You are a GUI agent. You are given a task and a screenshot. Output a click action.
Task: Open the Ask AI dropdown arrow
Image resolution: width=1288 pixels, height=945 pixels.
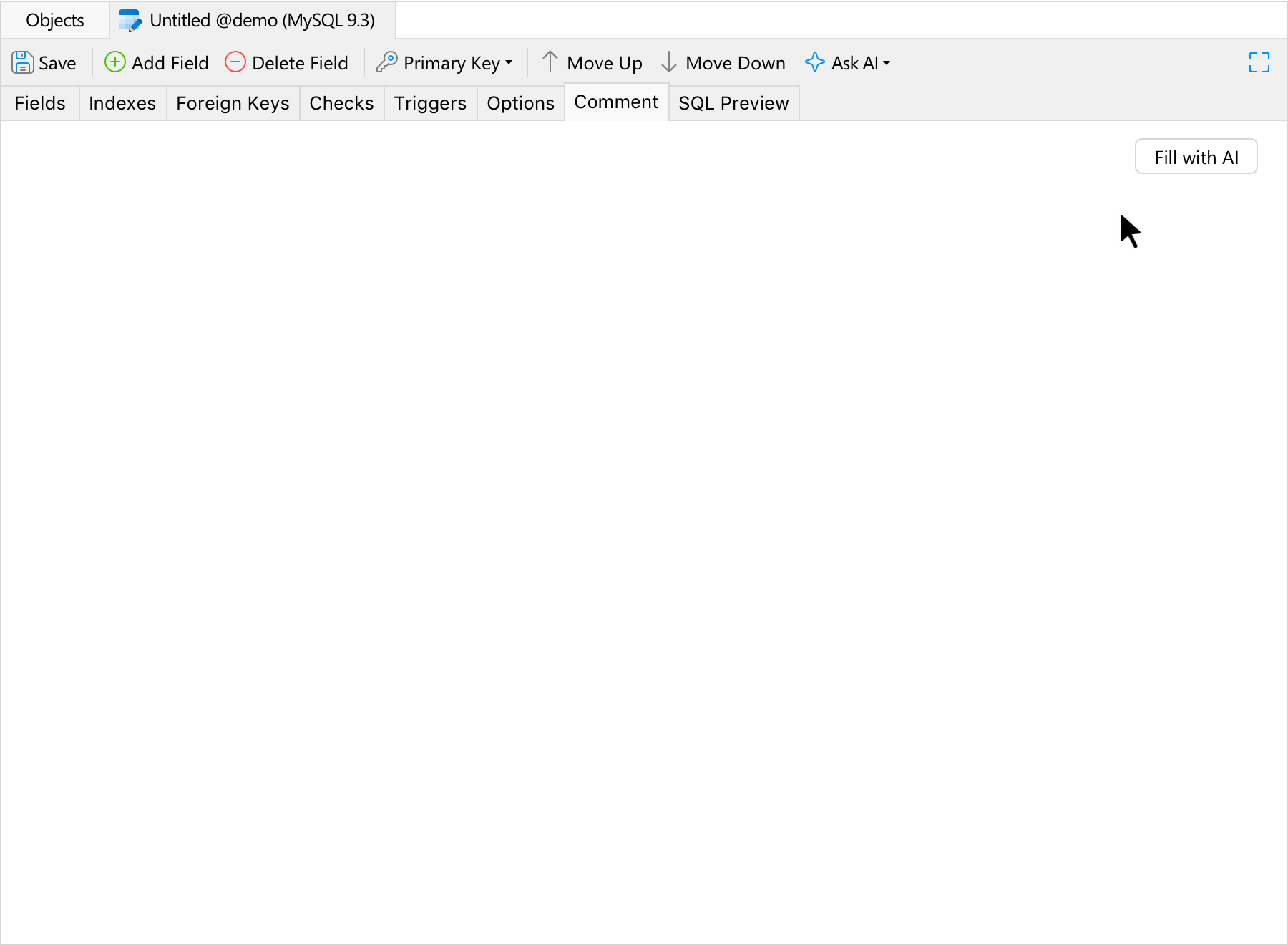[x=887, y=63]
